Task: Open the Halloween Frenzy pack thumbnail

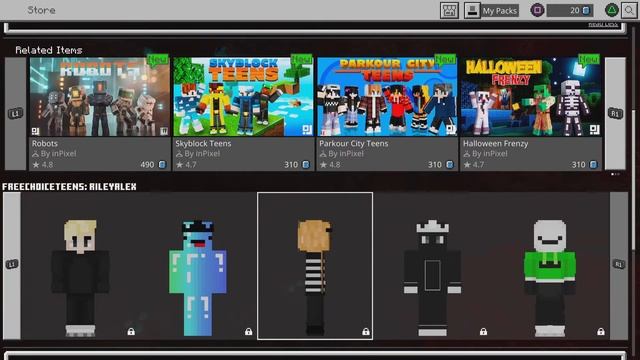Action: [x=531, y=97]
